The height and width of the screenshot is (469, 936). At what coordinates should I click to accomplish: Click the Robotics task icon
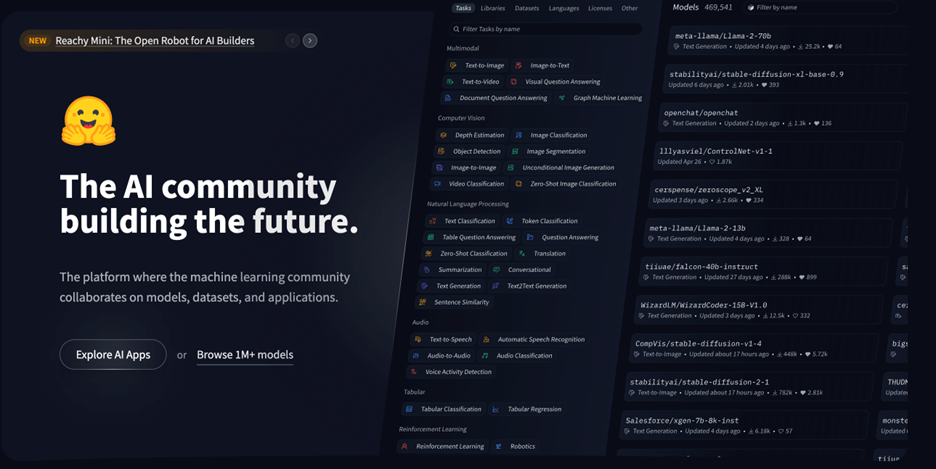(499, 446)
